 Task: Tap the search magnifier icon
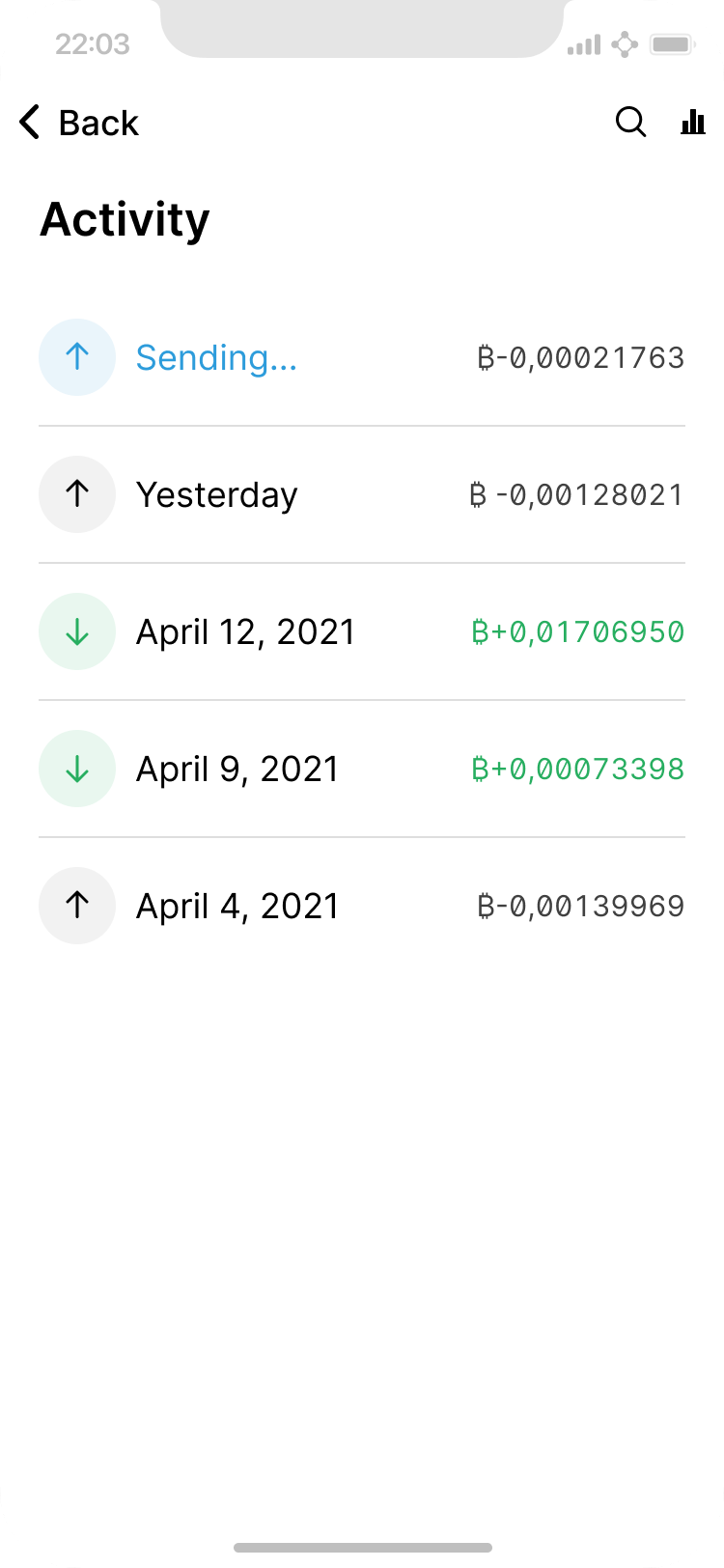click(x=630, y=123)
